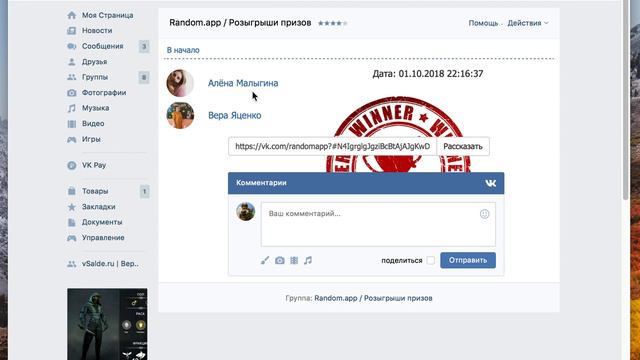Click the VK logo in Комментарии header
Screen dimensions: 640x360
click(491, 183)
